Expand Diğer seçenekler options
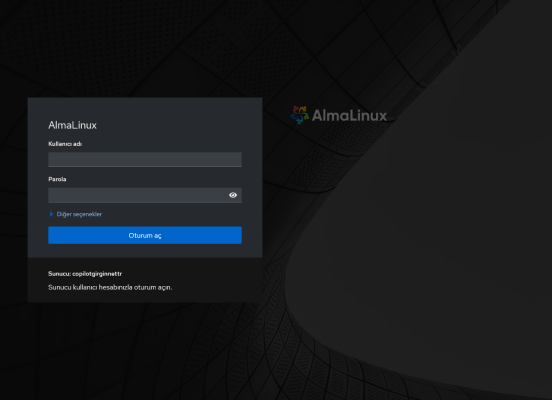The width and height of the screenshot is (552, 400). point(76,214)
